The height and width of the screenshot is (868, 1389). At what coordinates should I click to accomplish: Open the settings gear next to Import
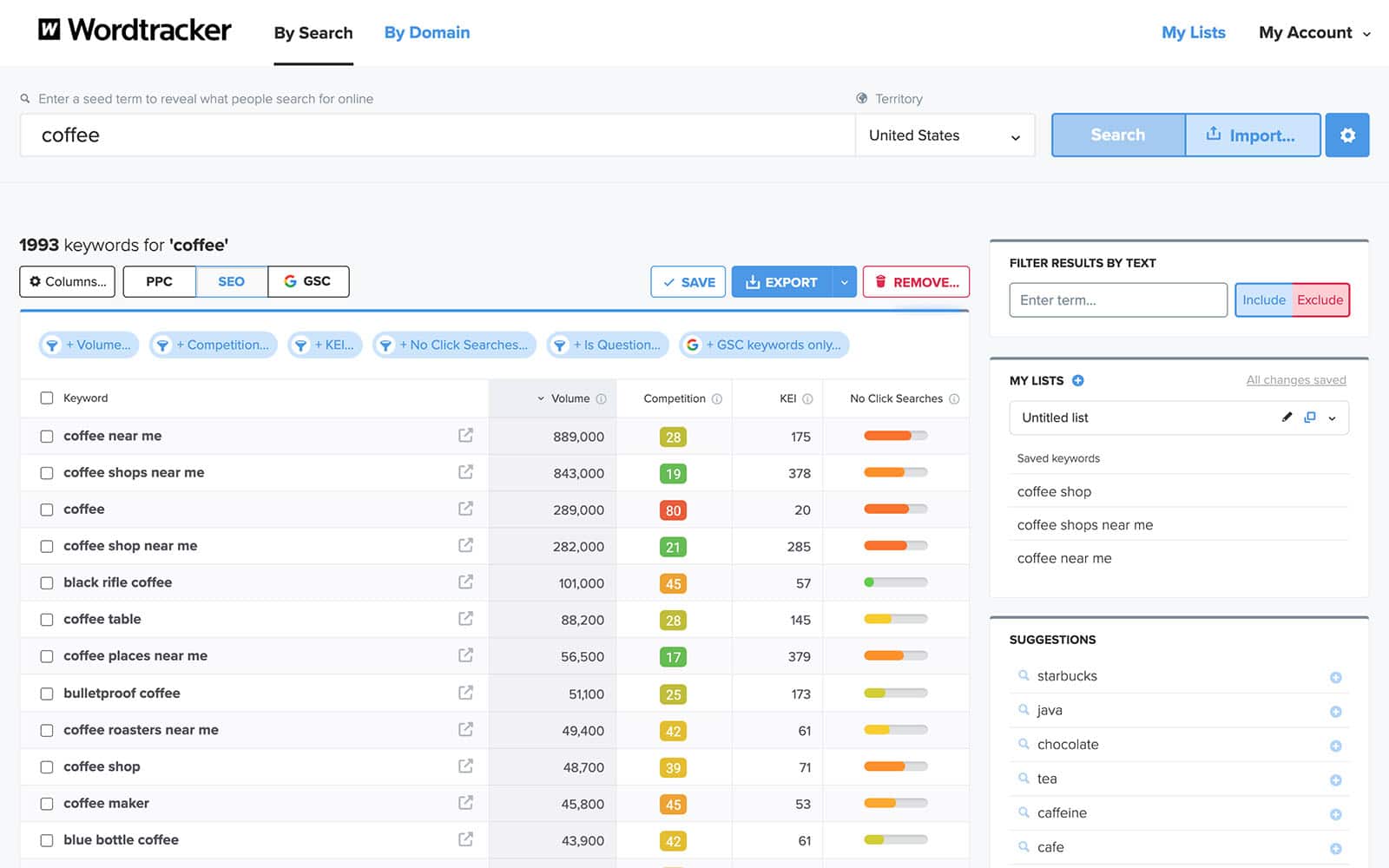(1346, 135)
